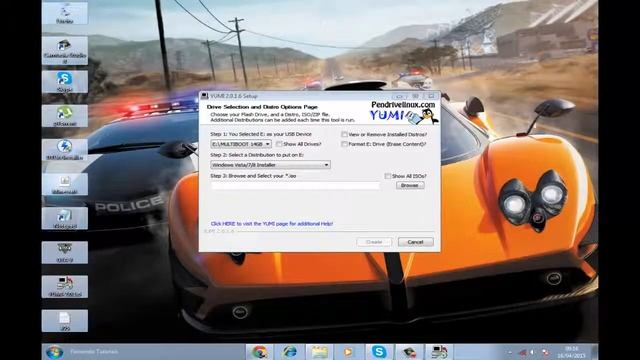Click the volume speaker tray icon
The image size is (640, 360).
(533, 352)
